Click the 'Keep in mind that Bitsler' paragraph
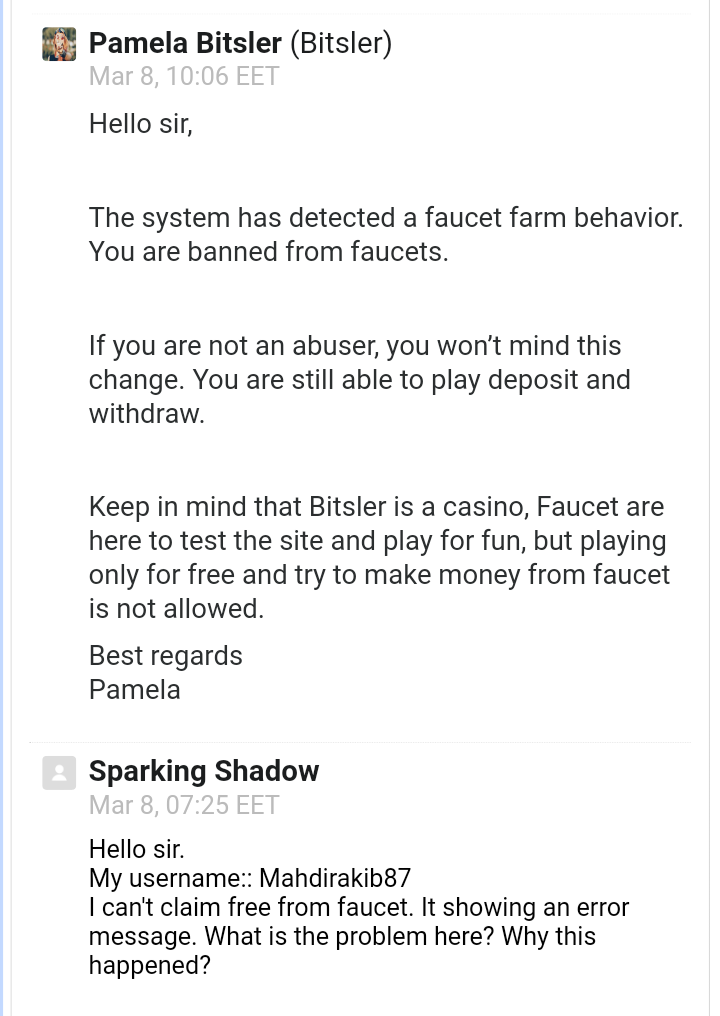The height and width of the screenshot is (1016, 720). [380, 558]
